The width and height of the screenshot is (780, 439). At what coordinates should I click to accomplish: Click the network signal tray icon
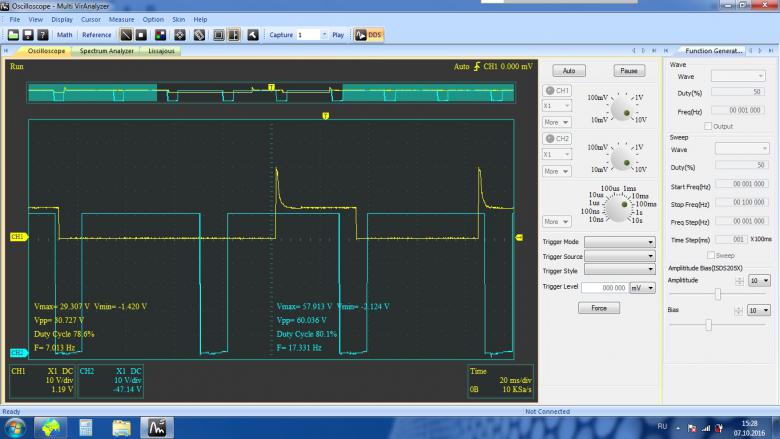[x=705, y=428]
